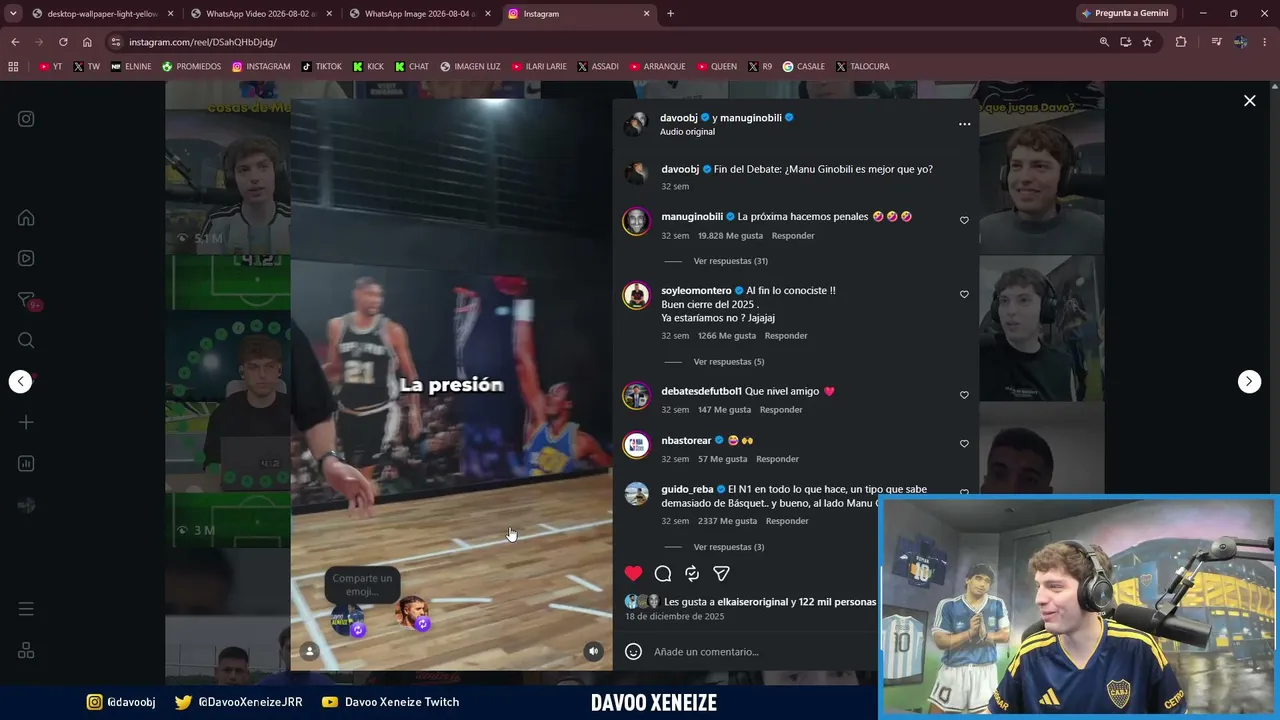Open a new browser tab
Screen dimensions: 1280x720
670,14
